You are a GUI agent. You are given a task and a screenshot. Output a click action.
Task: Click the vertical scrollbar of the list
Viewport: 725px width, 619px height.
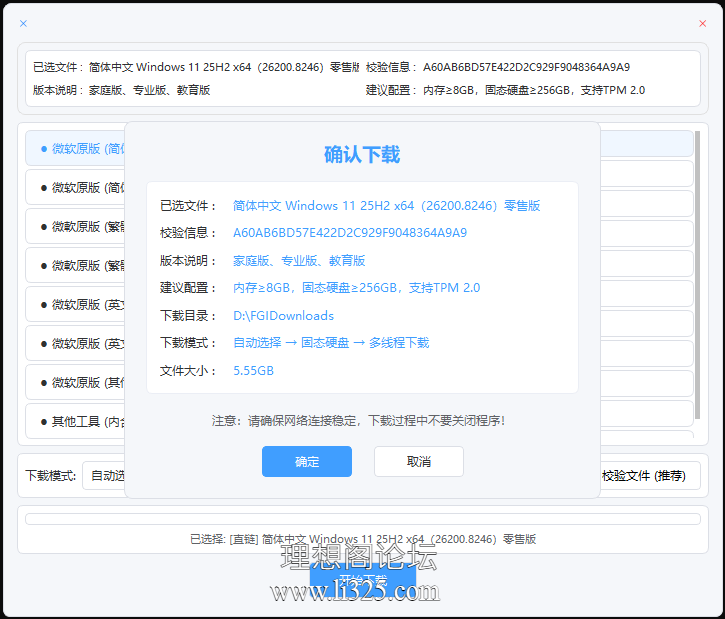697,275
